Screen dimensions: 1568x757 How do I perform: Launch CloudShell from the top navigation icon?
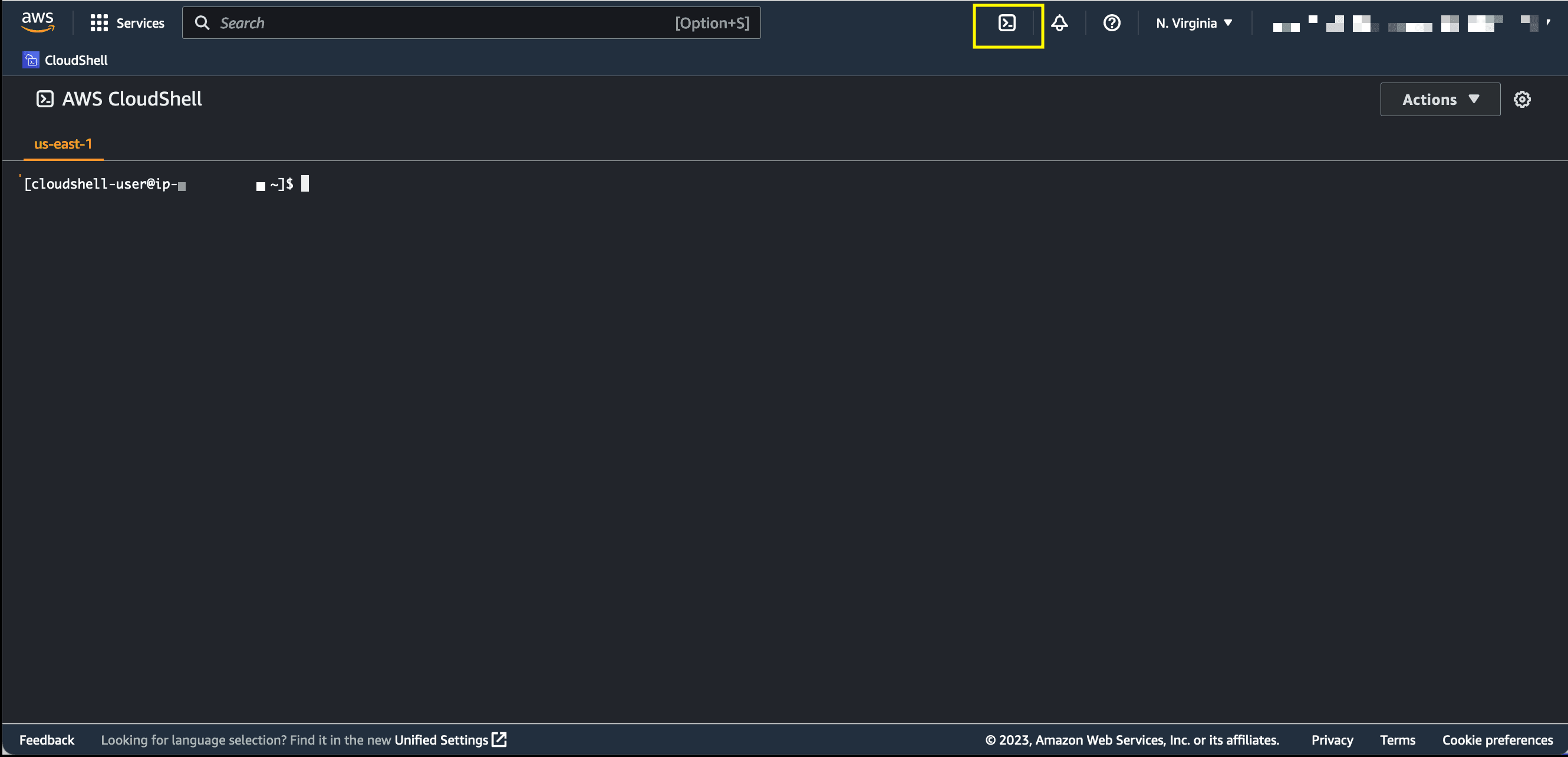(x=1007, y=23)
